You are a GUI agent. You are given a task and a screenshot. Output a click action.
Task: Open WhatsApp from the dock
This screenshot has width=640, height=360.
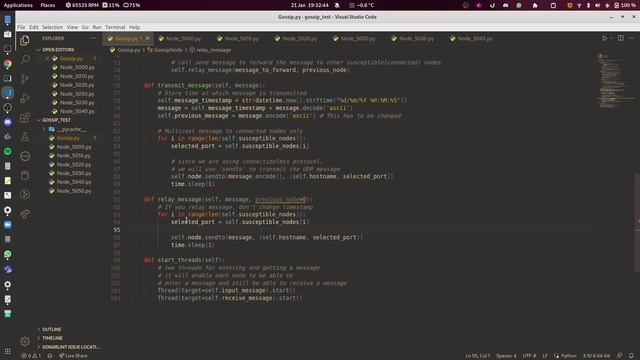coord(7,254)
